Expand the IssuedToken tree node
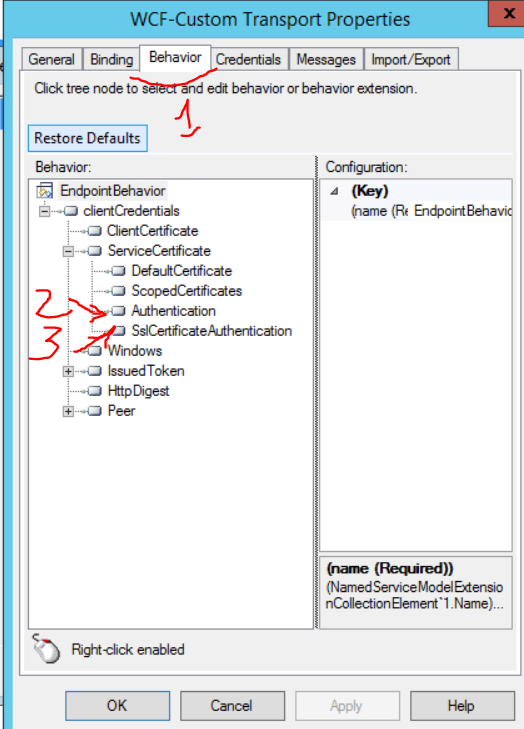 point(68,371)
